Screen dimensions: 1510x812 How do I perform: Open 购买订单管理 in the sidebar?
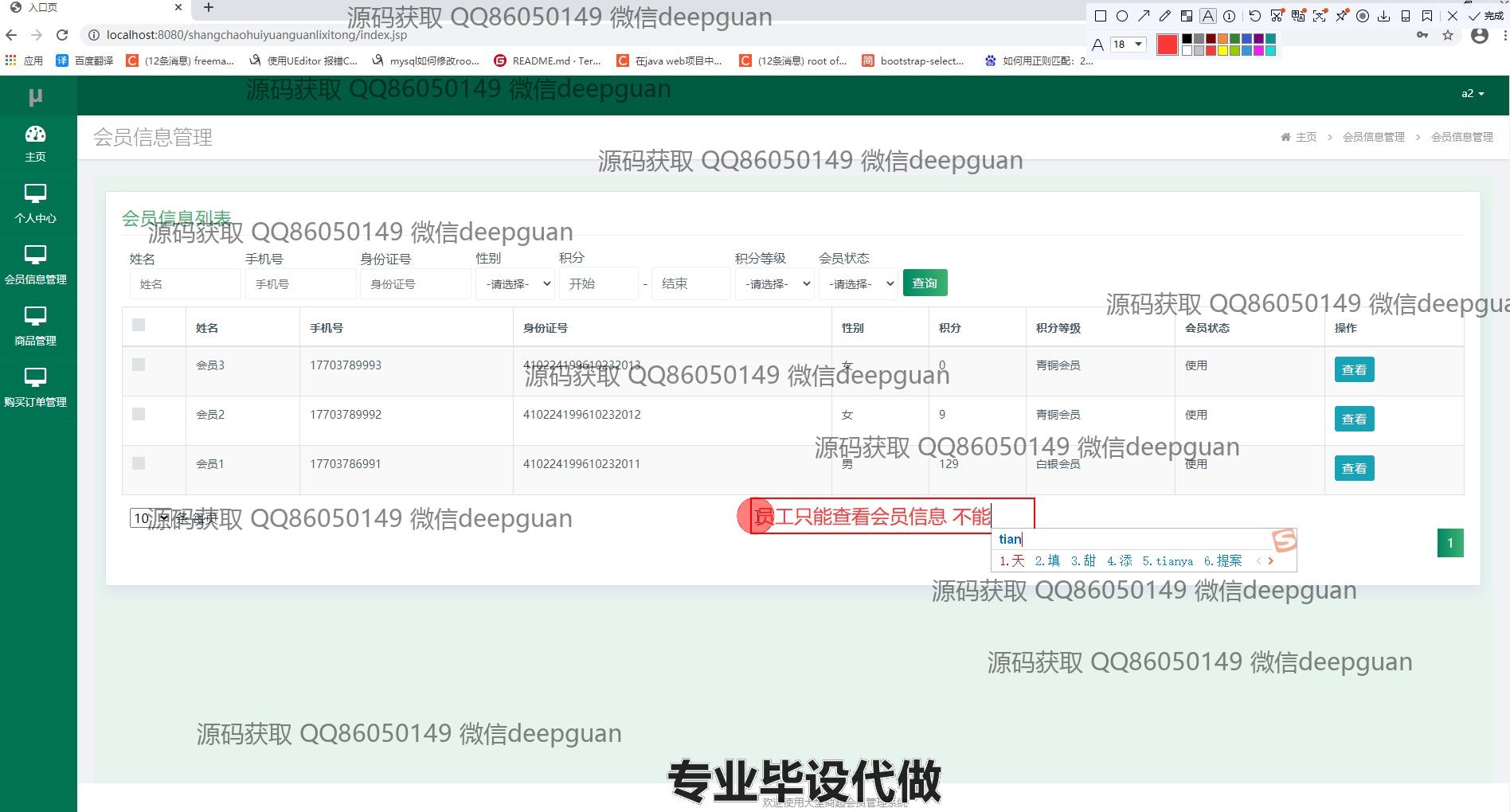pyautogui.click(x=36, y=388)
